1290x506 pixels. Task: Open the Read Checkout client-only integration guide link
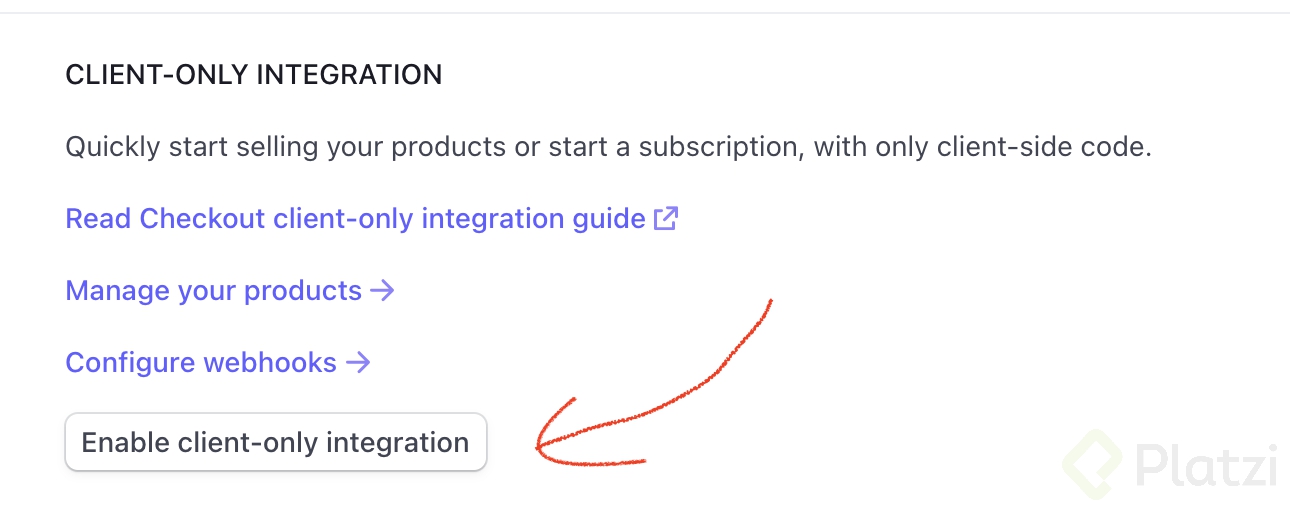point(355,218)
